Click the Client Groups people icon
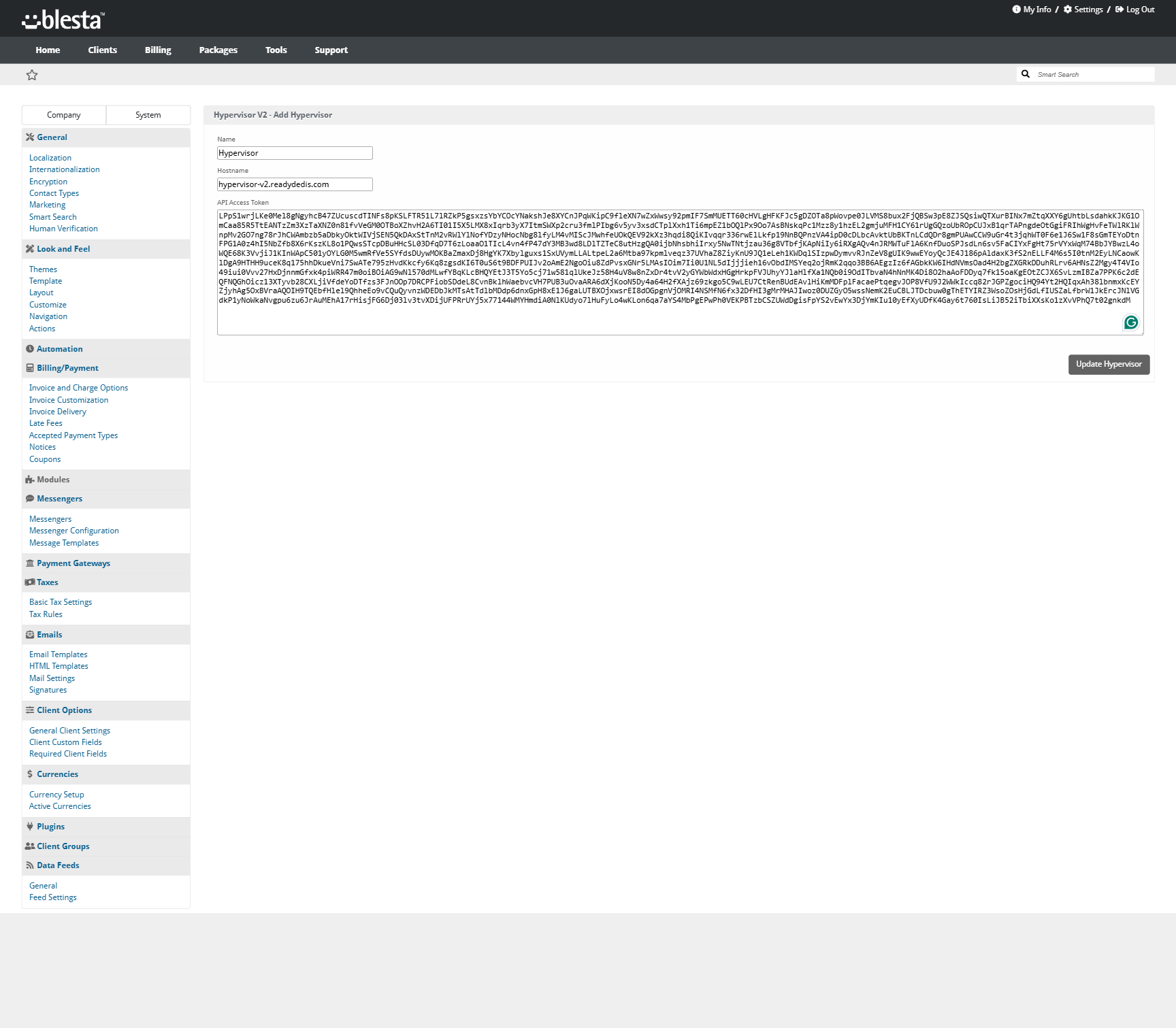The height and width of the screenshot is (1028, 1176). point(30,846)
